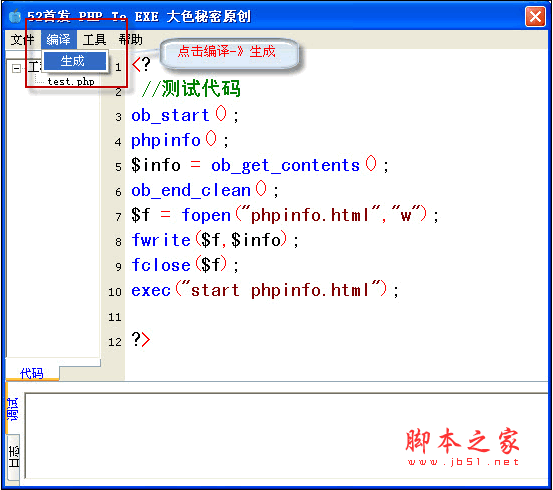The width and height of the screenshot is (553, 490).
Task: Switch to the 代码 tab
Action: [x=32, y=373]
